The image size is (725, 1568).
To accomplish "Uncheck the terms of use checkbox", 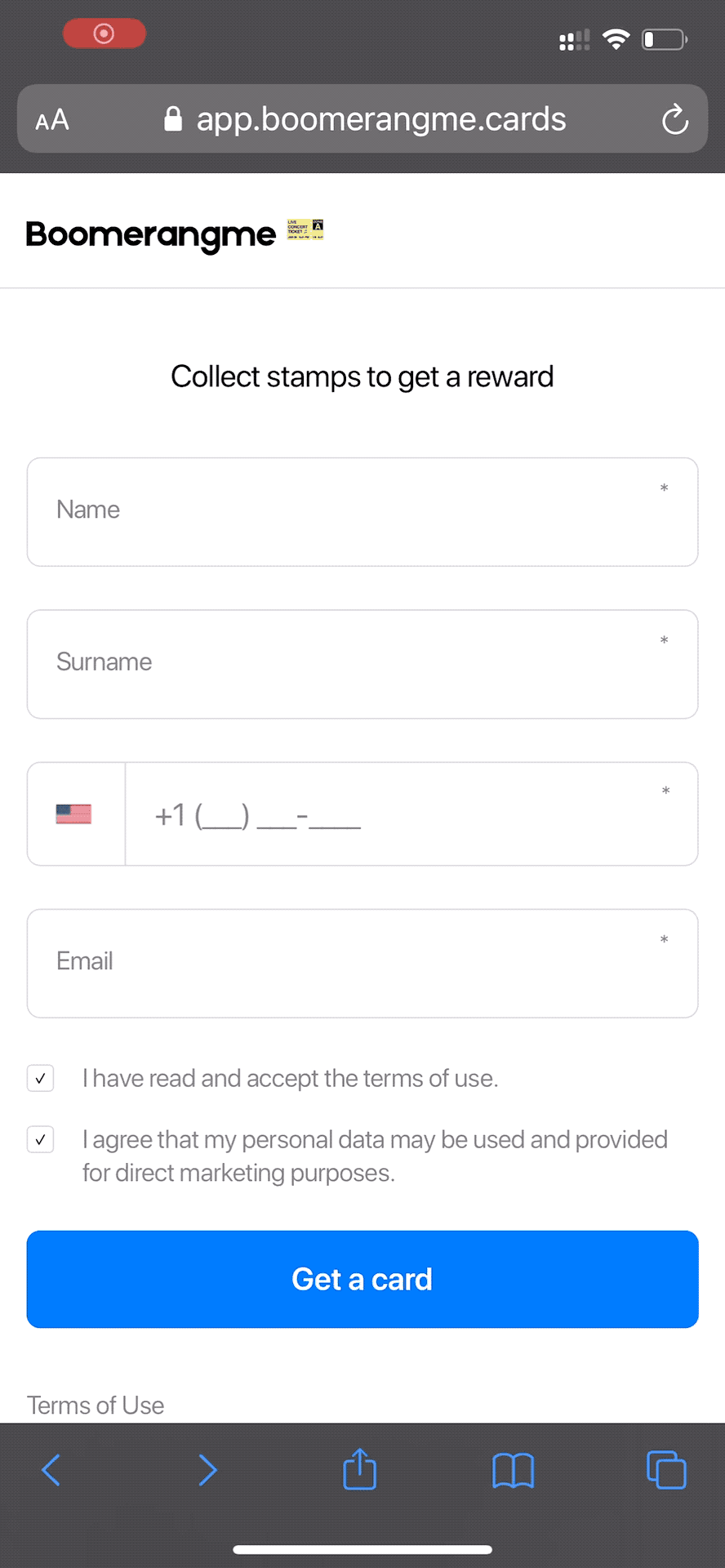I will point(41,1078).
